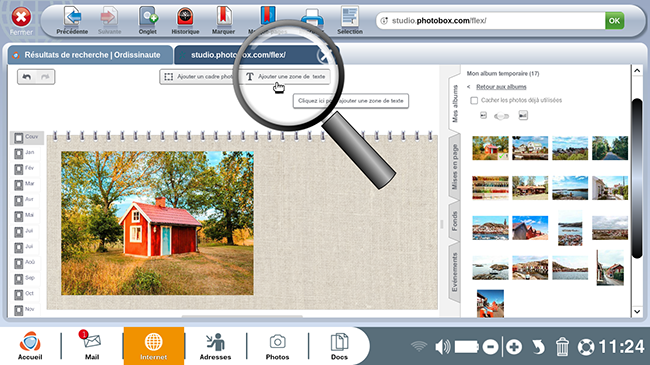The image size is (650, 365).
Task: Select the blue-sided house thumbnail in third row
Action: (x=530, y=228)
